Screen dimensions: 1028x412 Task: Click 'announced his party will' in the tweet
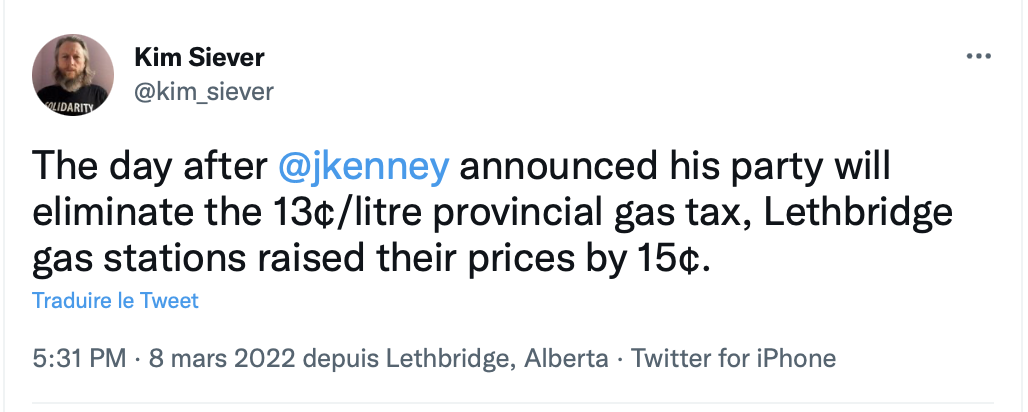[x=675, y=169]
